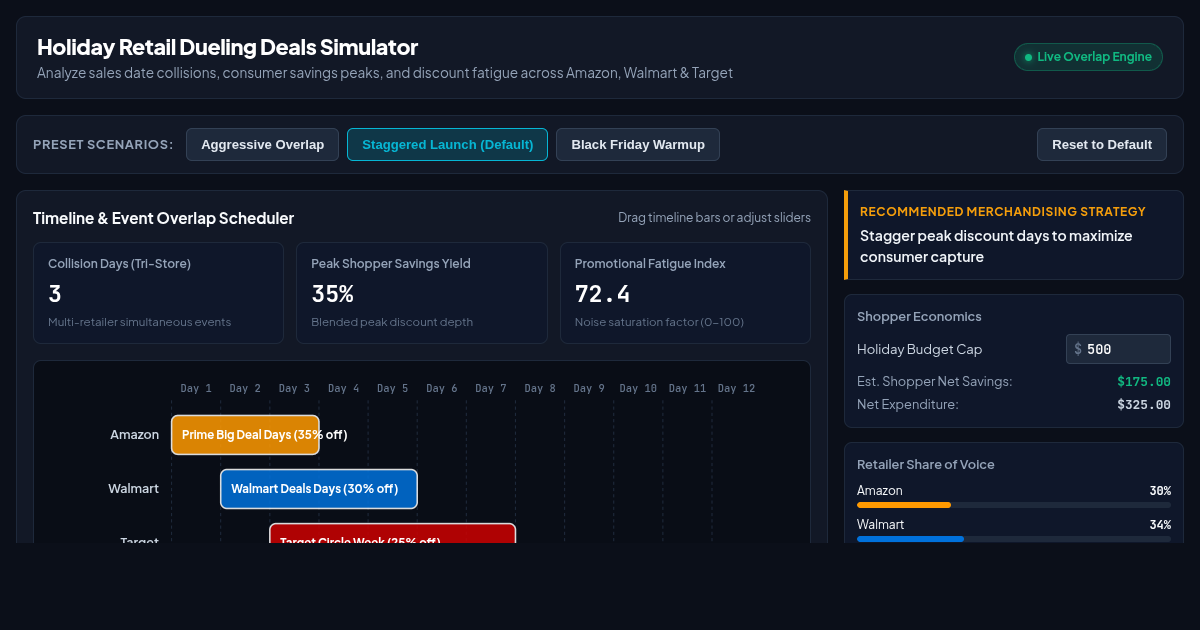Click the Walmart row label in timeline
Screen dimensions: 1200x630
(134, 489)
